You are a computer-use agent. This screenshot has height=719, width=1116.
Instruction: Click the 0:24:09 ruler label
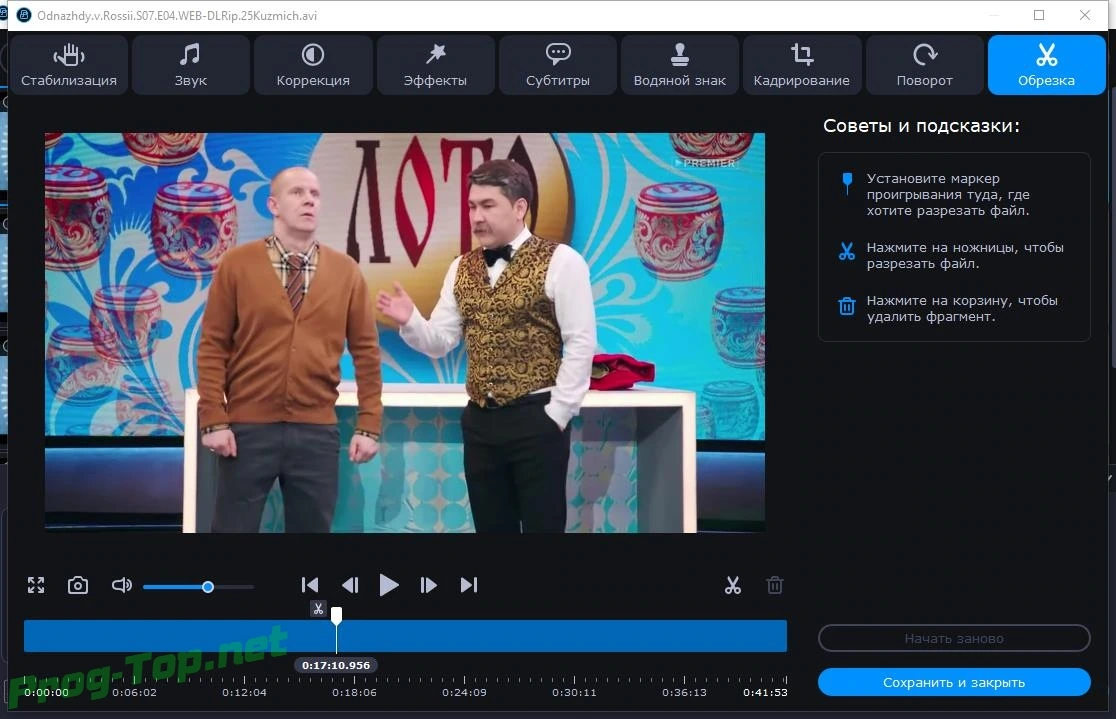click(x=464, y=692)
